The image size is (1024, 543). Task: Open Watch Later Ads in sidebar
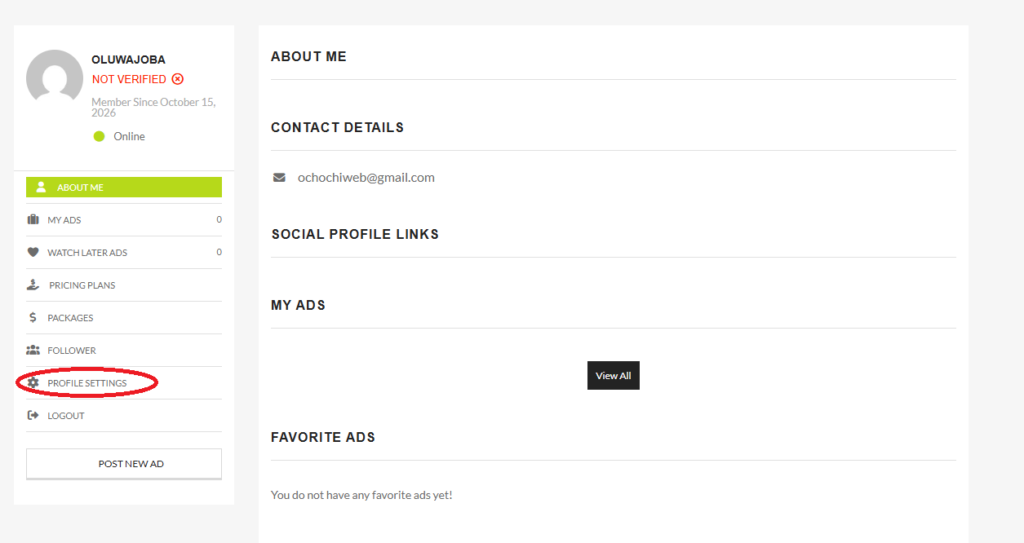pyautogui.click(x=124, y=252)
